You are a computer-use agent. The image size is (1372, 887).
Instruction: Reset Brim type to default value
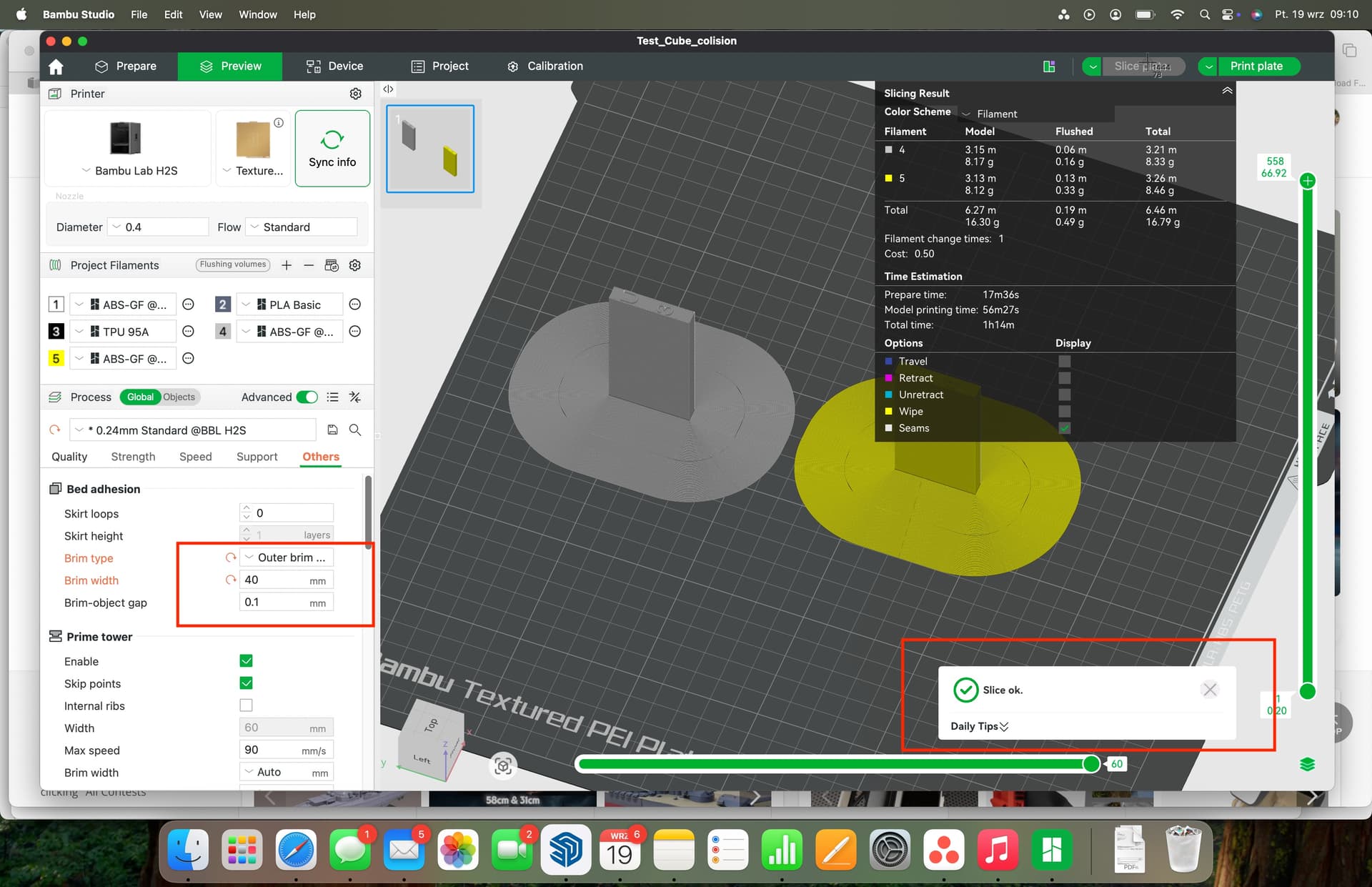point(230,558)
